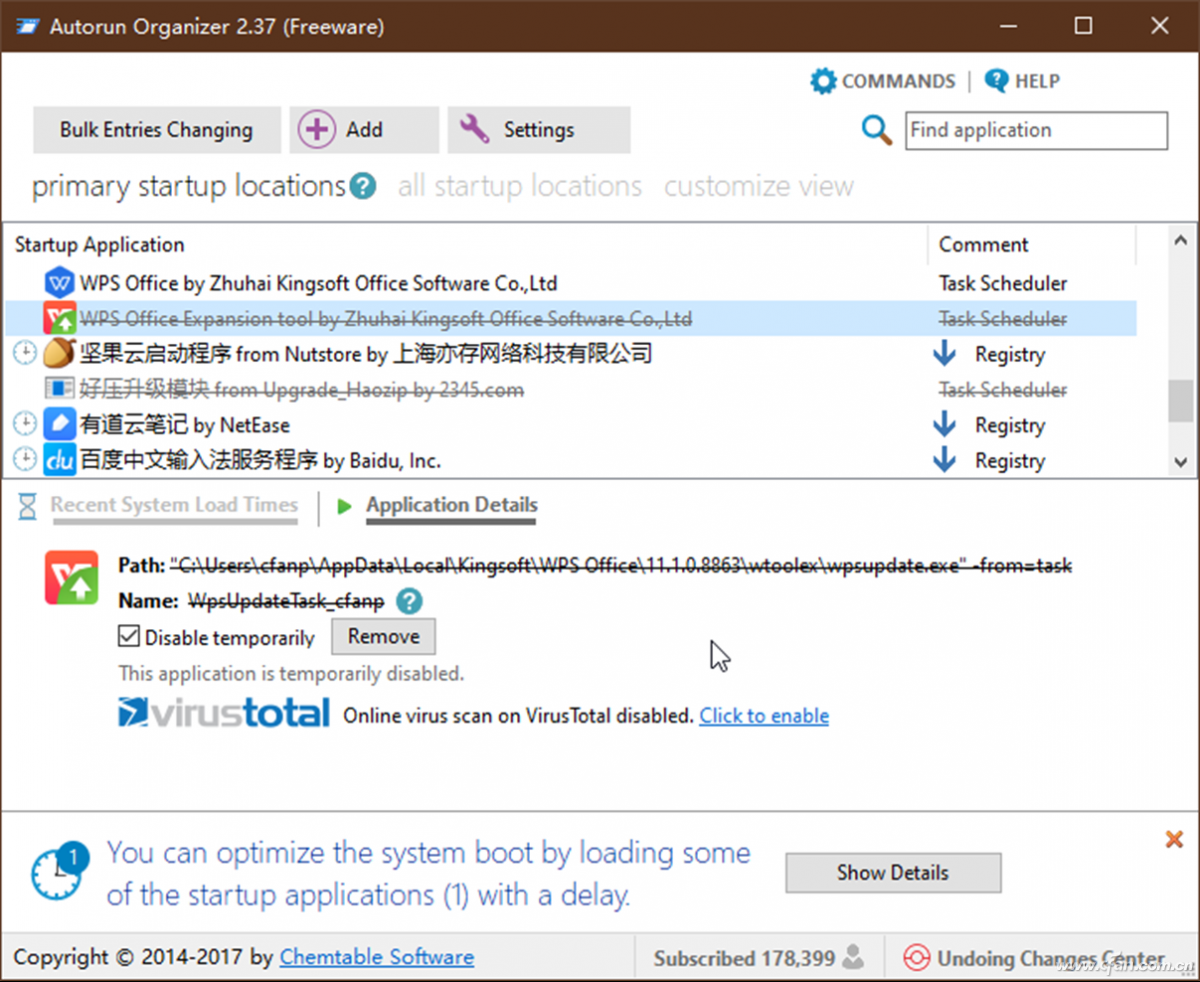Click the Nutstore acorn icon
This screenshot has width=1200, height=982.
tap(60, 354)
